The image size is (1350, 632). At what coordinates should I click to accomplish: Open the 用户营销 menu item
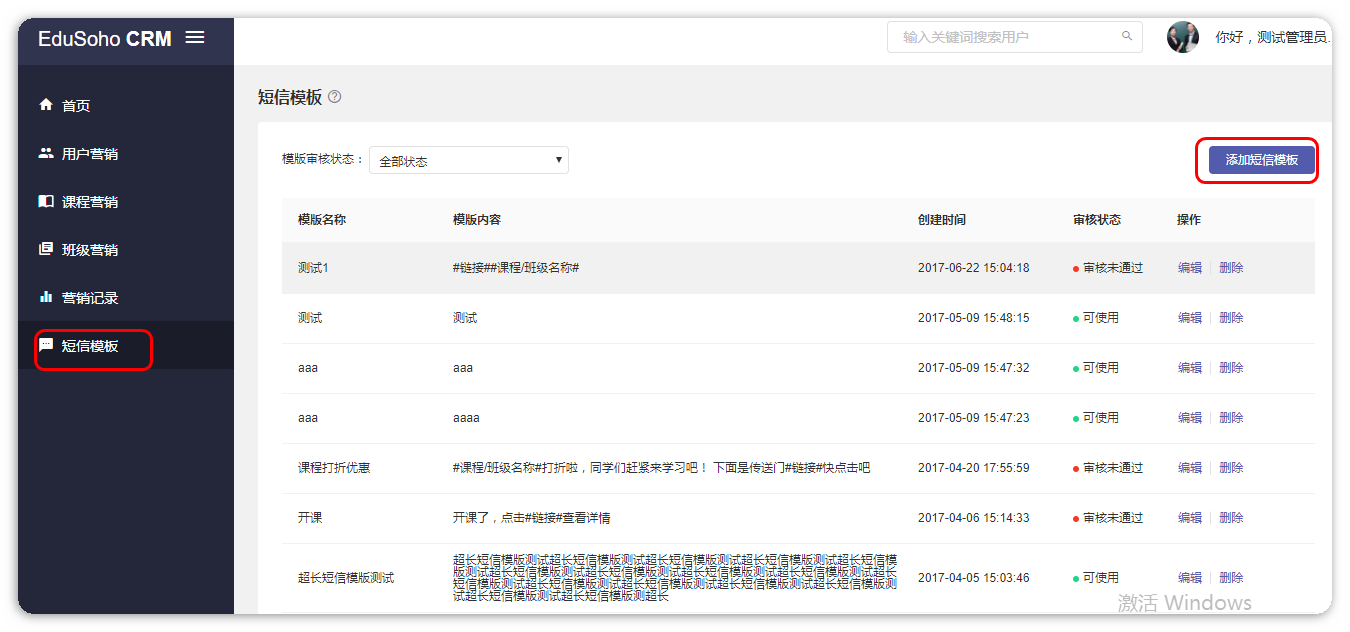click(90, 154)
